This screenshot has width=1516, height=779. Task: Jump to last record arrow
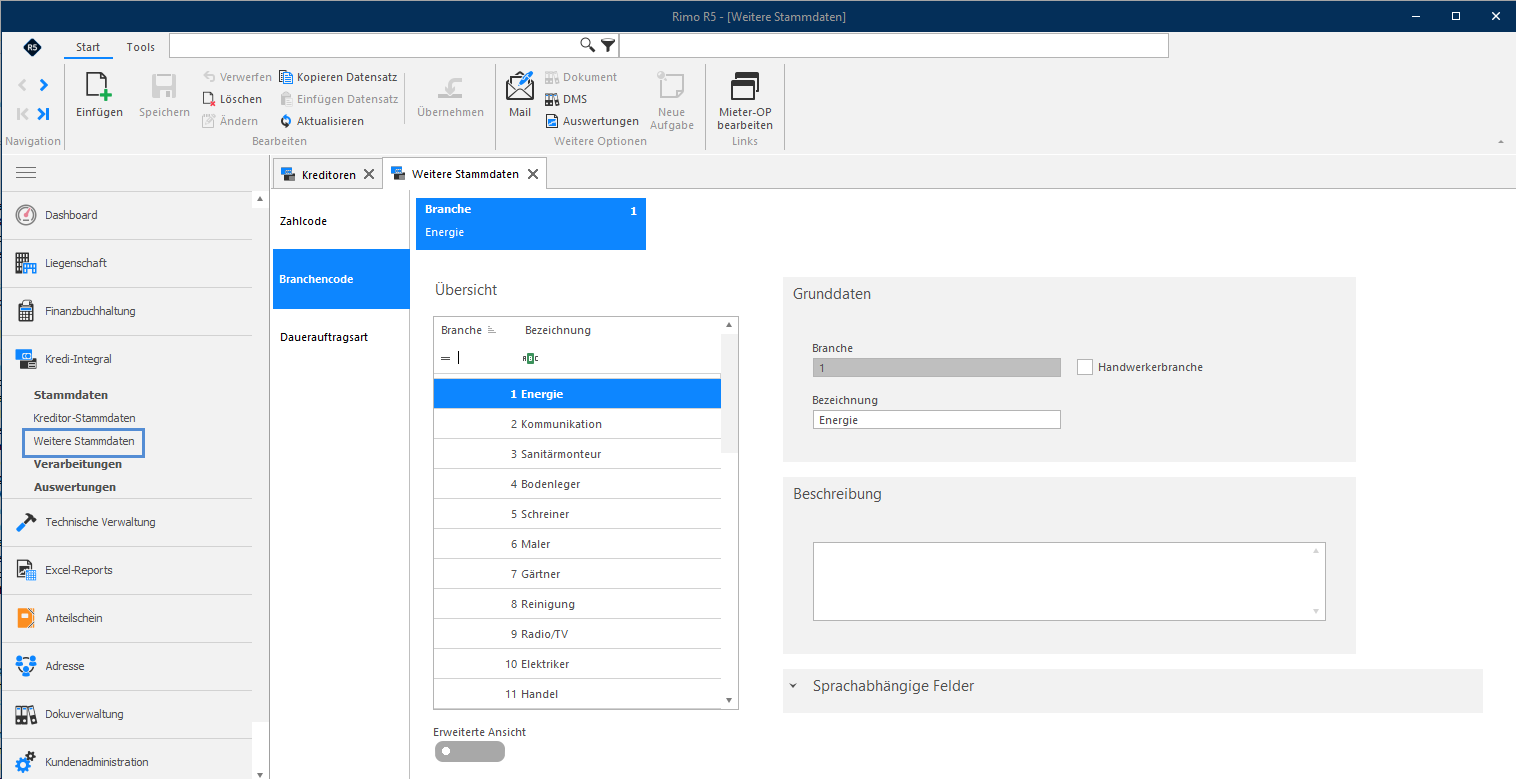(x=43, y=113)
